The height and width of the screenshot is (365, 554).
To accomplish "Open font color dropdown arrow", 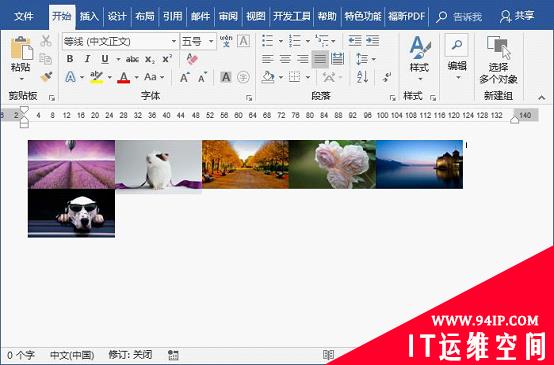I will pyautogui.click(x=136, y=77).
